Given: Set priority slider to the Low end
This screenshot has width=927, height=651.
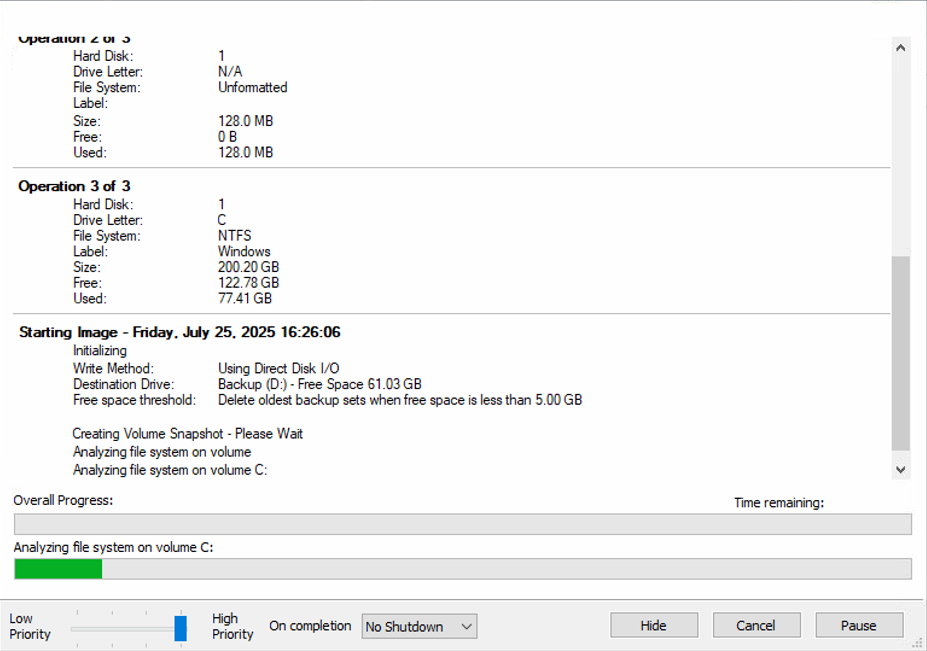Looking at the screenshot, I should tap(74, 628).
